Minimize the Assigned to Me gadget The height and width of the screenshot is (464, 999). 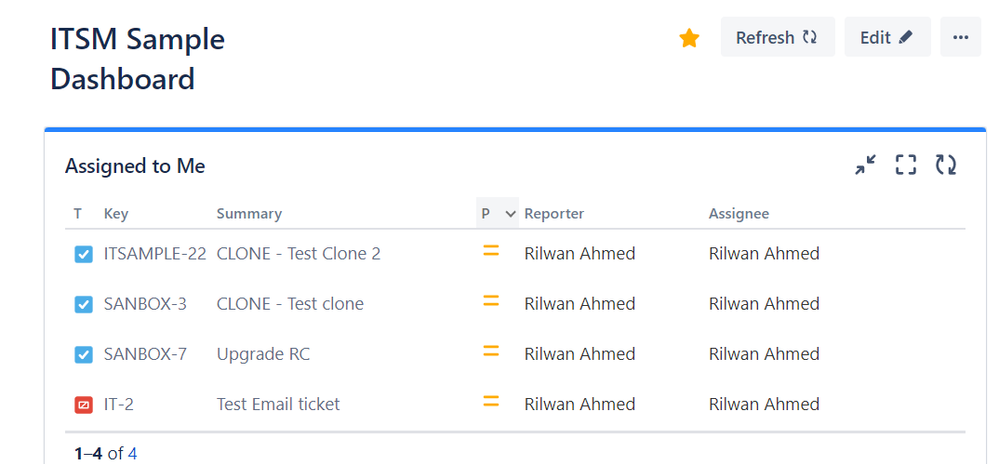[x=865, y=165]
